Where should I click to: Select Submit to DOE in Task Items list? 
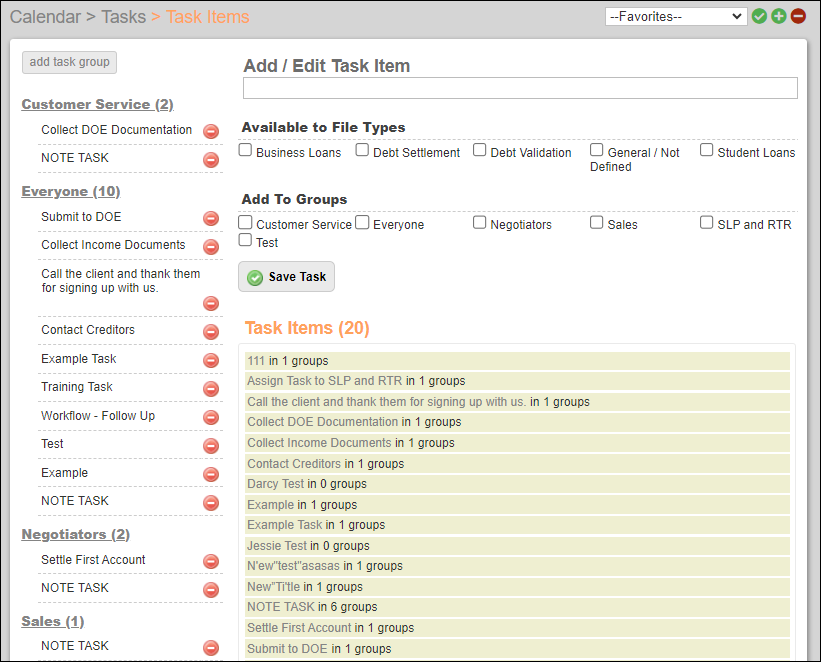pyautogui.click(x=517, y=648)
